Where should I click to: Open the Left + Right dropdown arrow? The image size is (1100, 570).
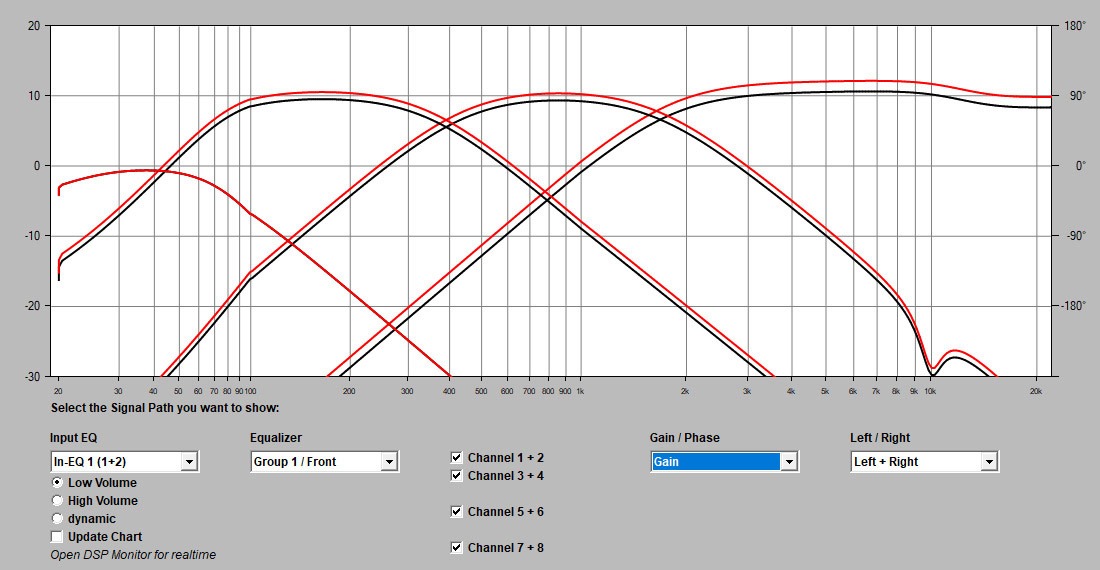(x=988, y=461)
